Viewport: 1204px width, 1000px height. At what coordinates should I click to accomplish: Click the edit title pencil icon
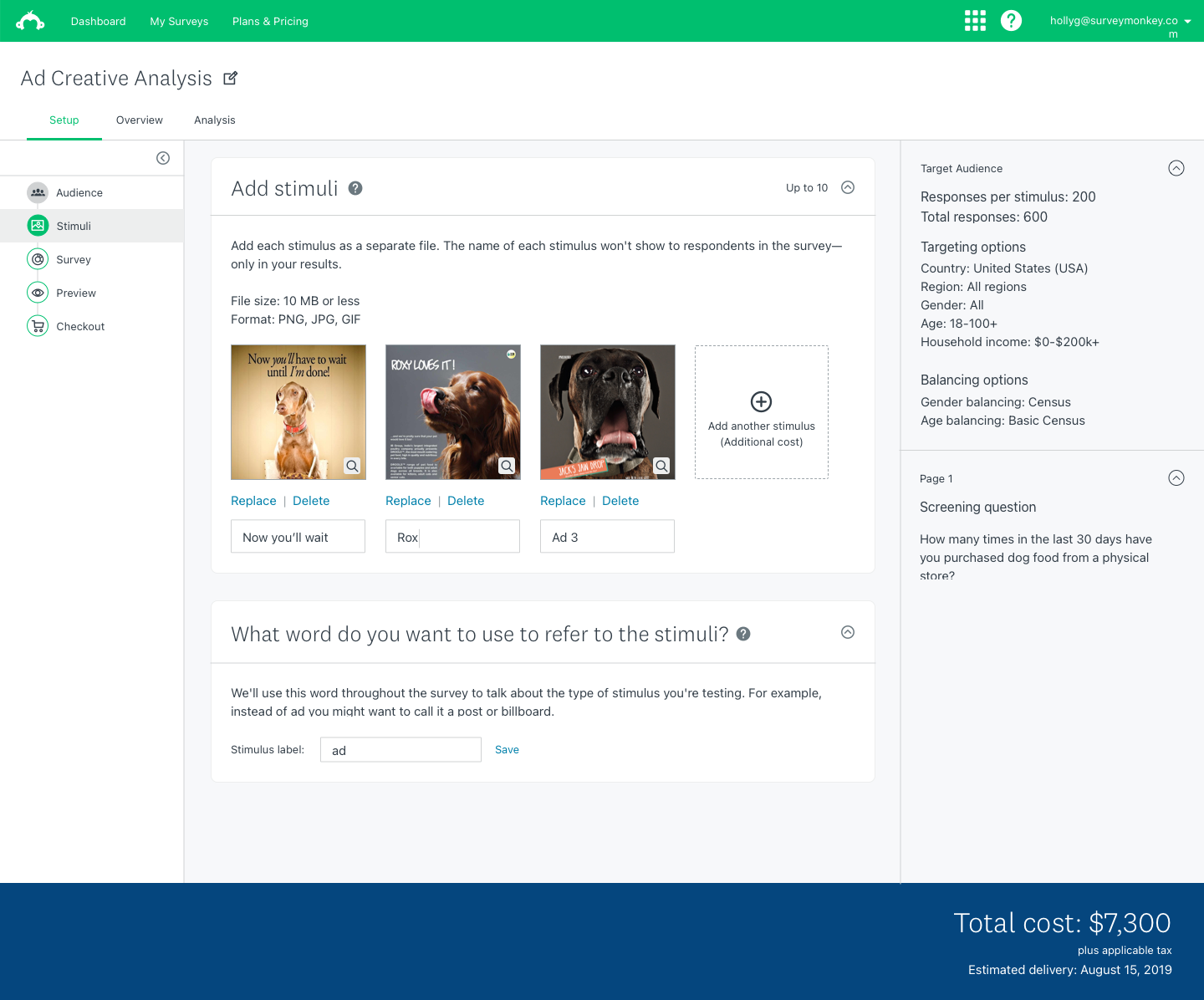(x=231, y=79)
